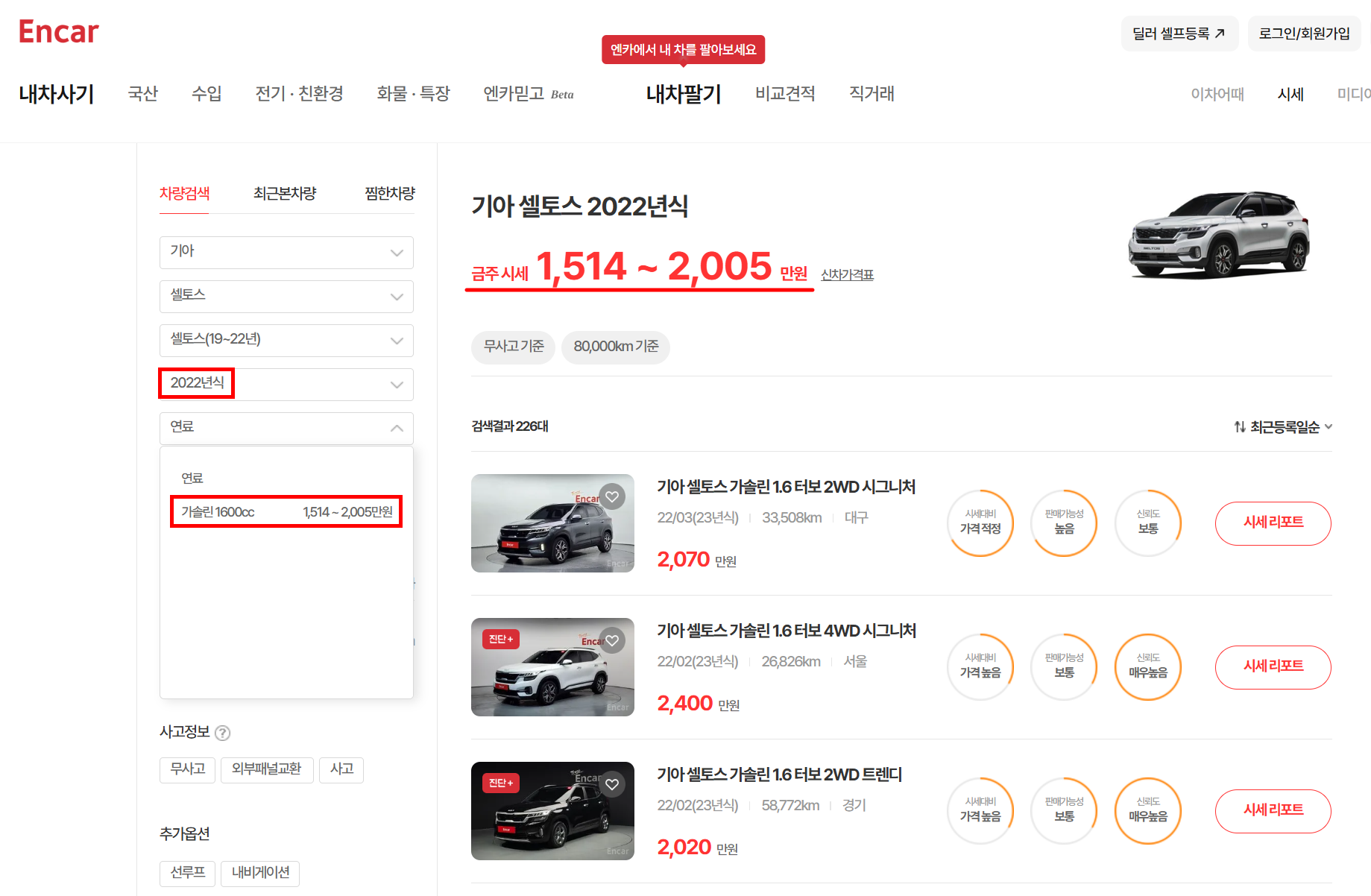Image resolution: width=1371 pixels, height=896 pixels.
Task: Toggle the 외부패널교환 filter
Action: (267, 769)
